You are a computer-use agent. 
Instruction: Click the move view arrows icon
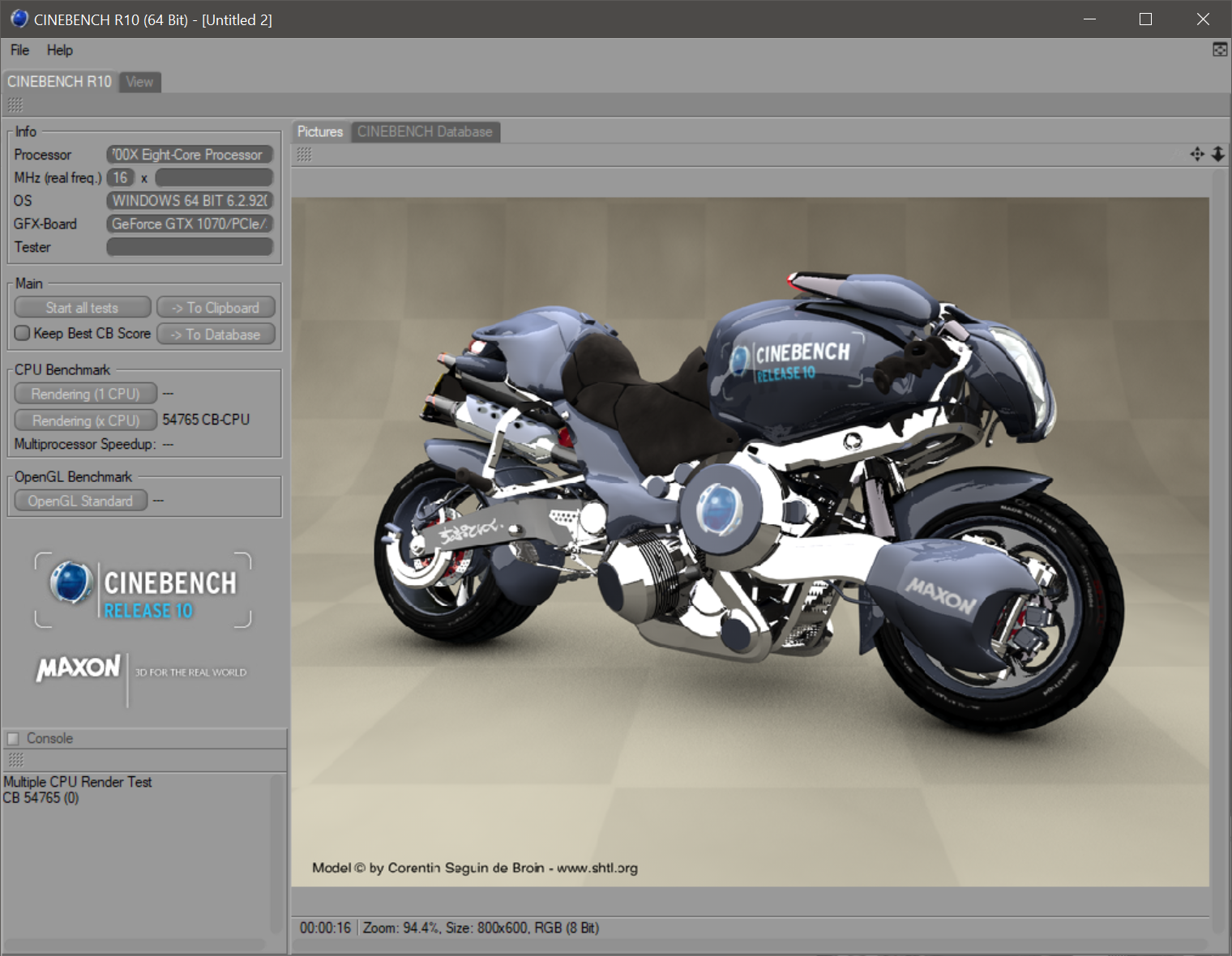tap(1197, 154)
